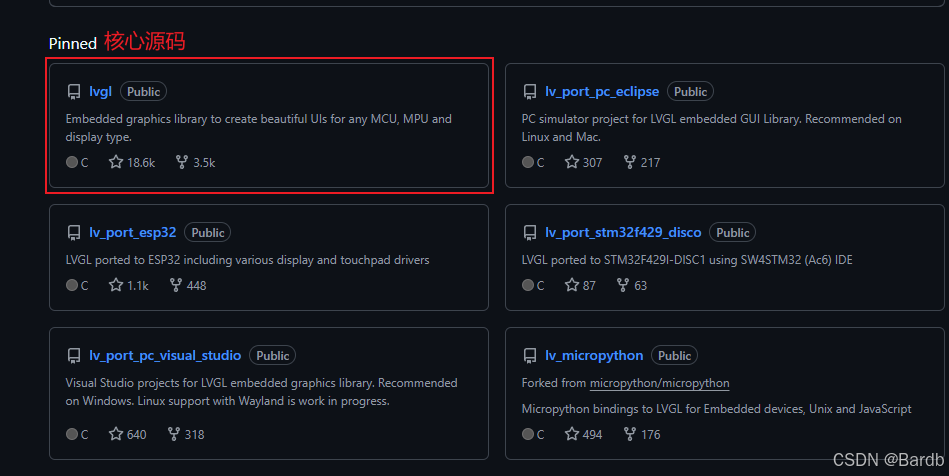Click the C language dot in lv_port_esp32 card
Screen dimensions: 949x476
(x=71, y=285)
